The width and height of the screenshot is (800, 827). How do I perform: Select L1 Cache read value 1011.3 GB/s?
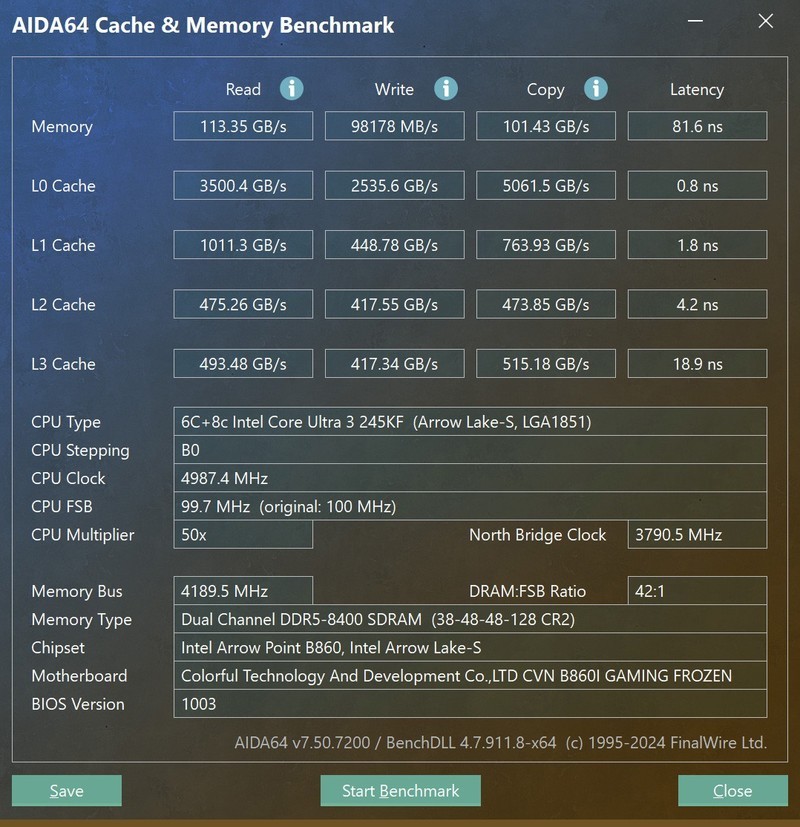pos(243,245)
